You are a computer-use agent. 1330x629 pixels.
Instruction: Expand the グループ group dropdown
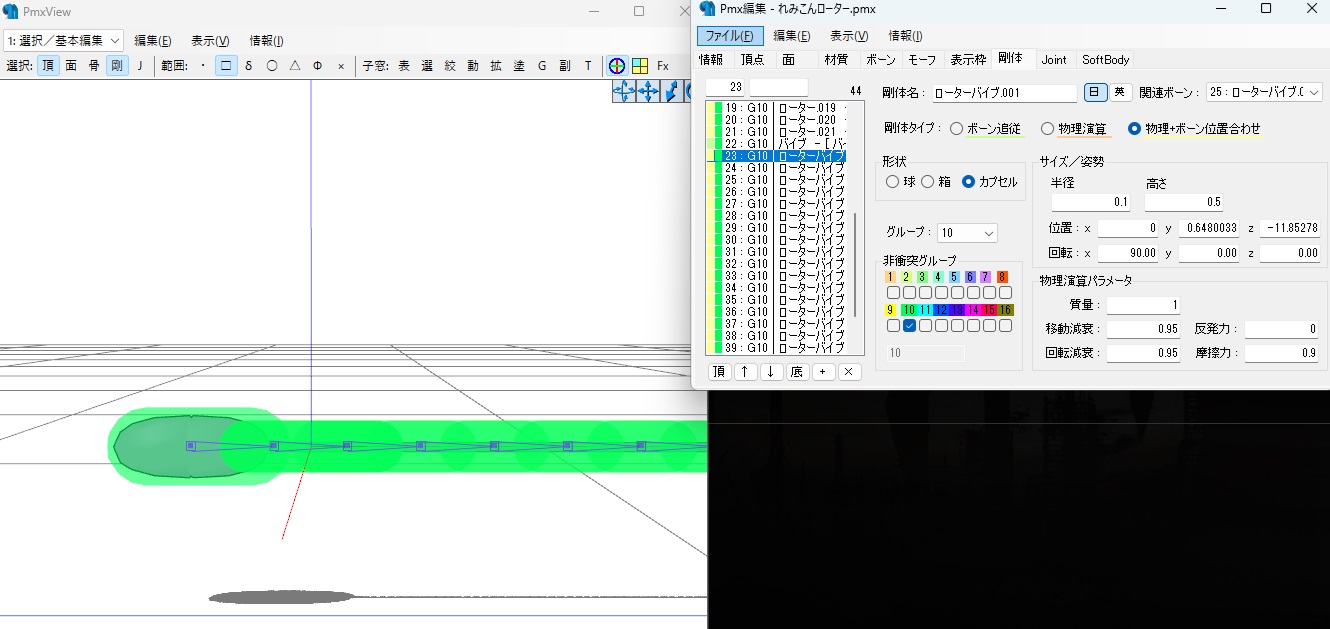967,233
